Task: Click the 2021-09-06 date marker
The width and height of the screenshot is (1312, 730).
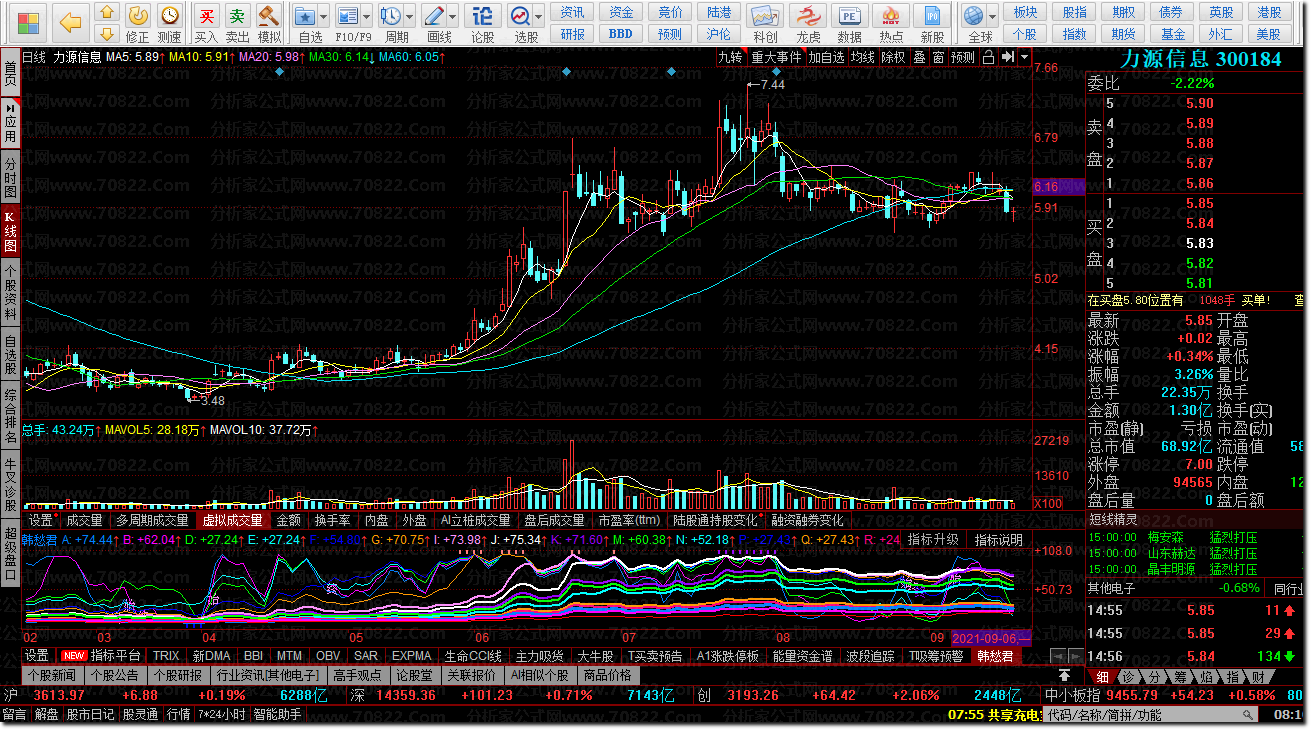Action: pyautogui.click(x=990, y=637)
